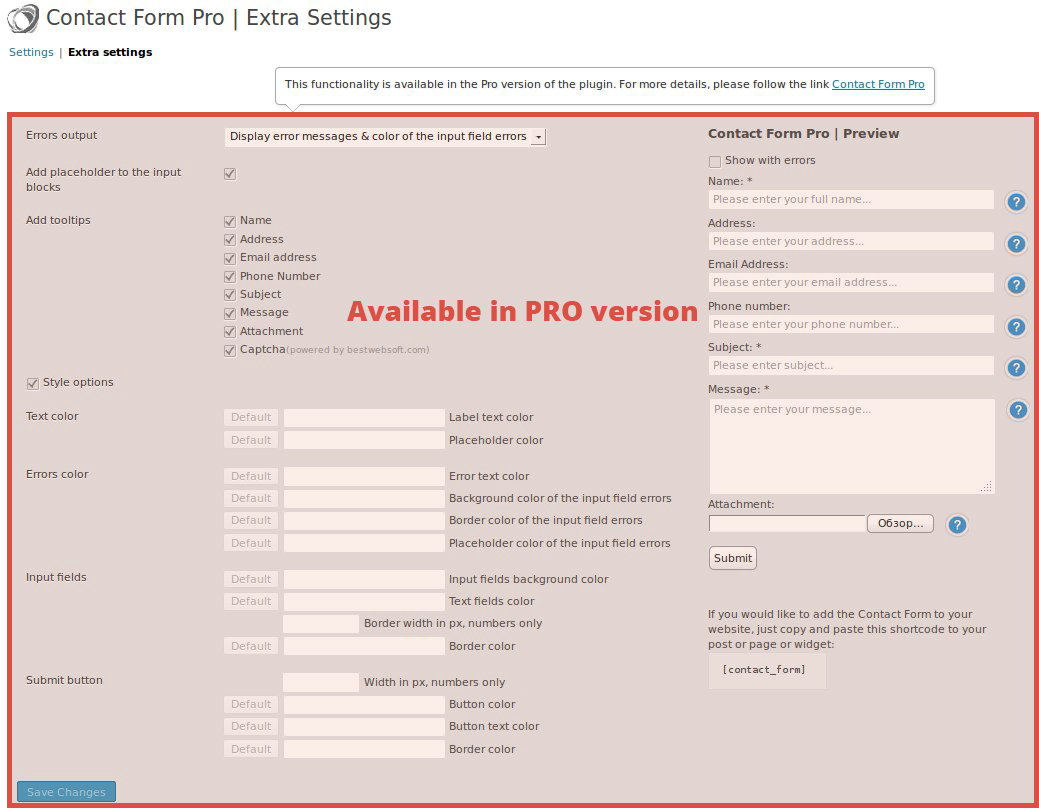Screen dimensions: 1039x808
Task: Set Text fields color field
Action: click(364, 601)
